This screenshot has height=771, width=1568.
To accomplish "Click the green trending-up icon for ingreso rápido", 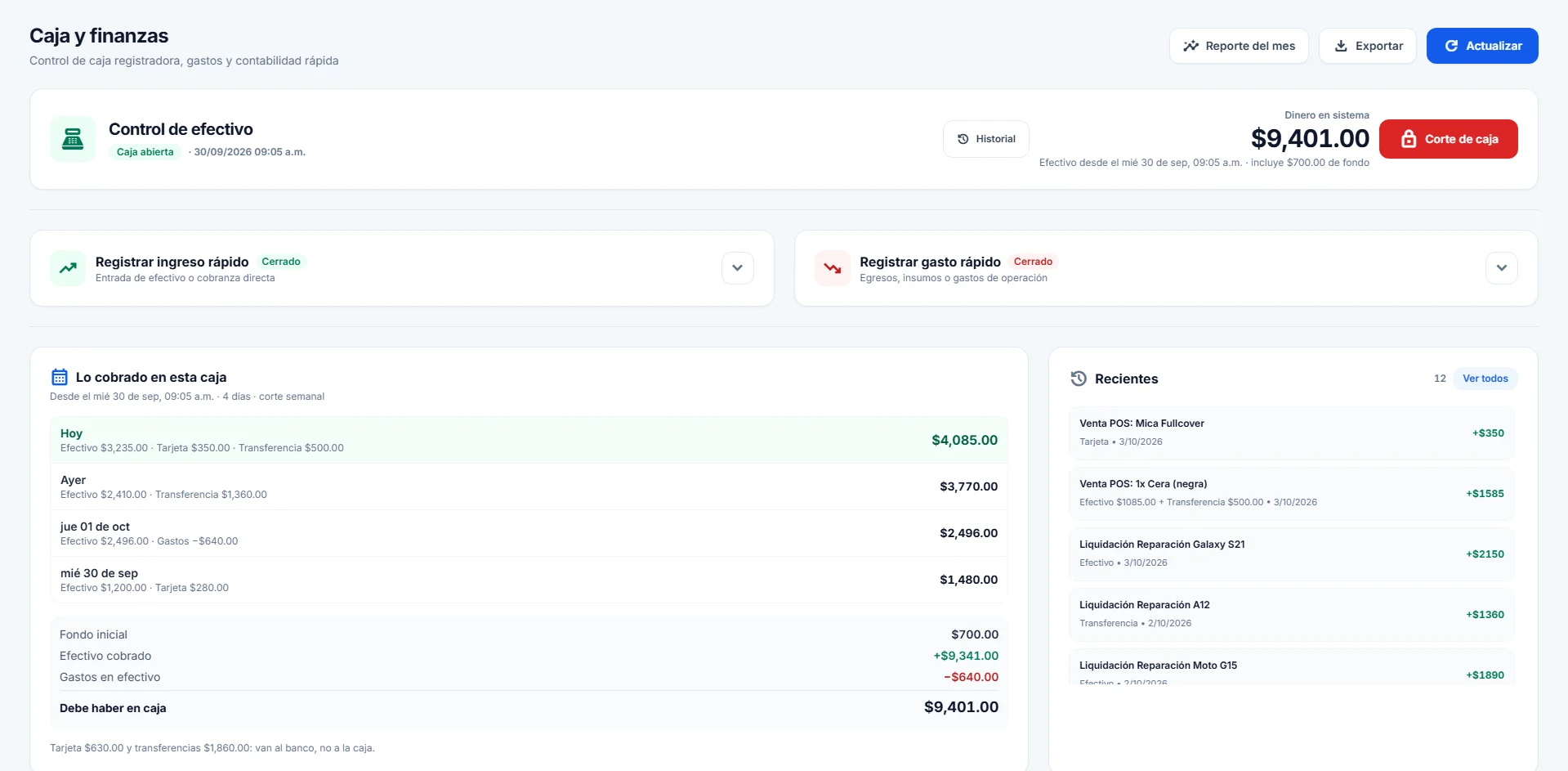I will [68, 268].
